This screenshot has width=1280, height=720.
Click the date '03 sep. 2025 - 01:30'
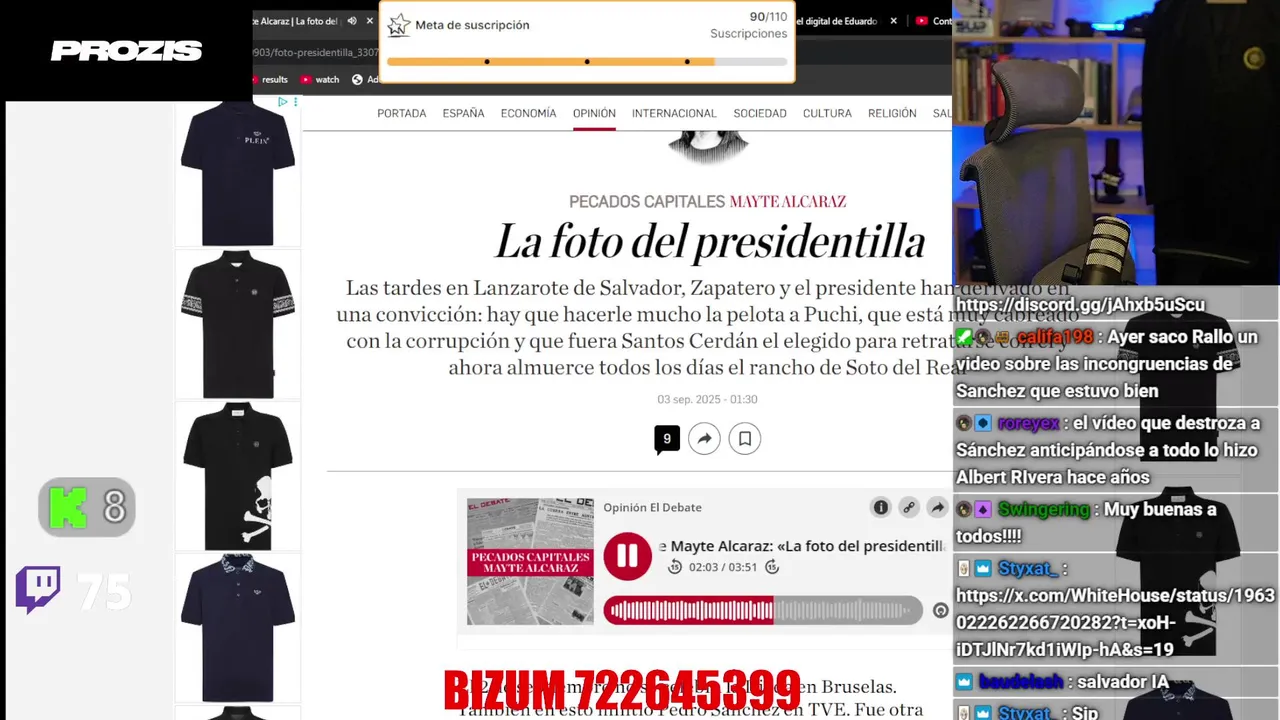707,399
